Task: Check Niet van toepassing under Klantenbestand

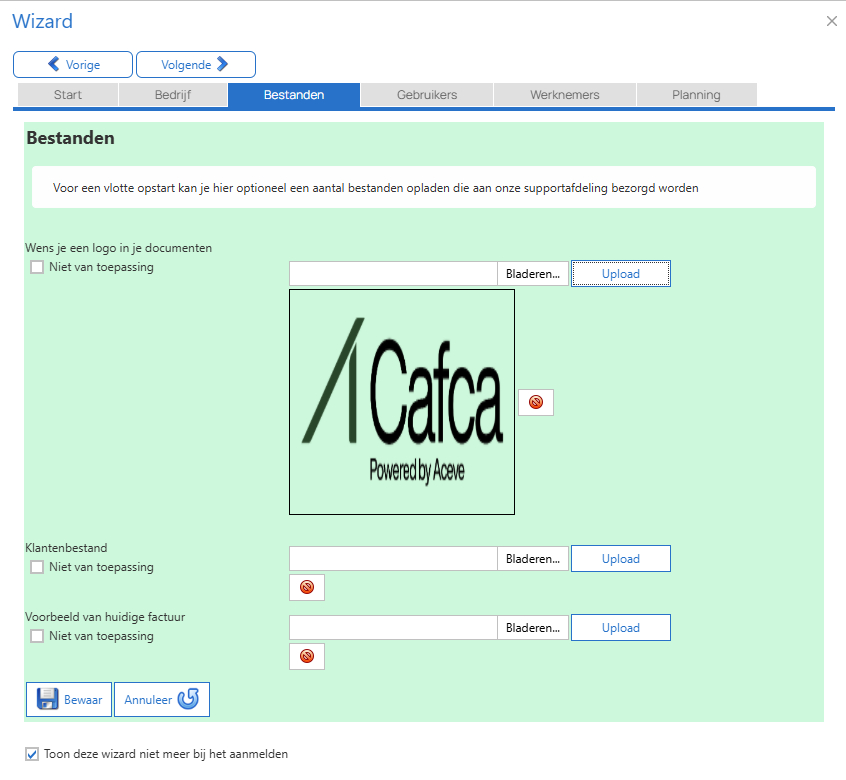Action: pos(37,567)
